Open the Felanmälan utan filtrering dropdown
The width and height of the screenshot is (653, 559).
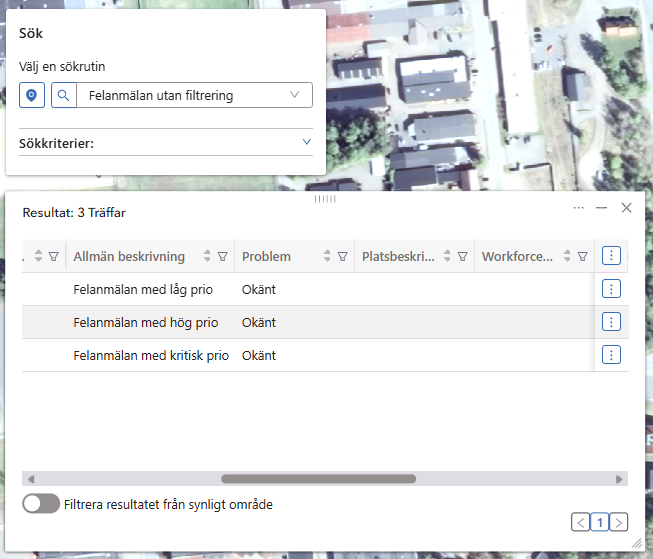(194, 95)
